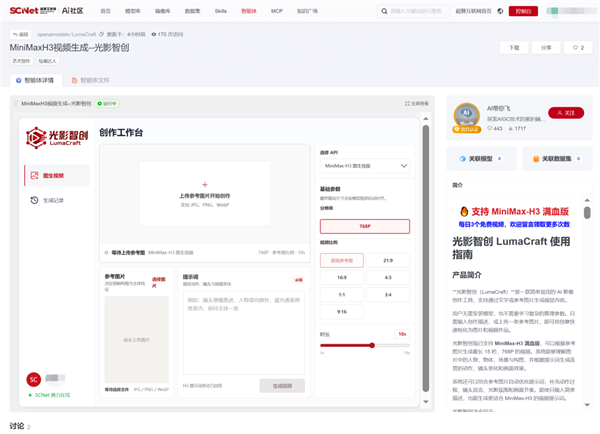The height and width of the screenshot is (434, 600).
Task: Click the gray reference image placeholder
Action: pyautogui.click(x=137, y=339)
